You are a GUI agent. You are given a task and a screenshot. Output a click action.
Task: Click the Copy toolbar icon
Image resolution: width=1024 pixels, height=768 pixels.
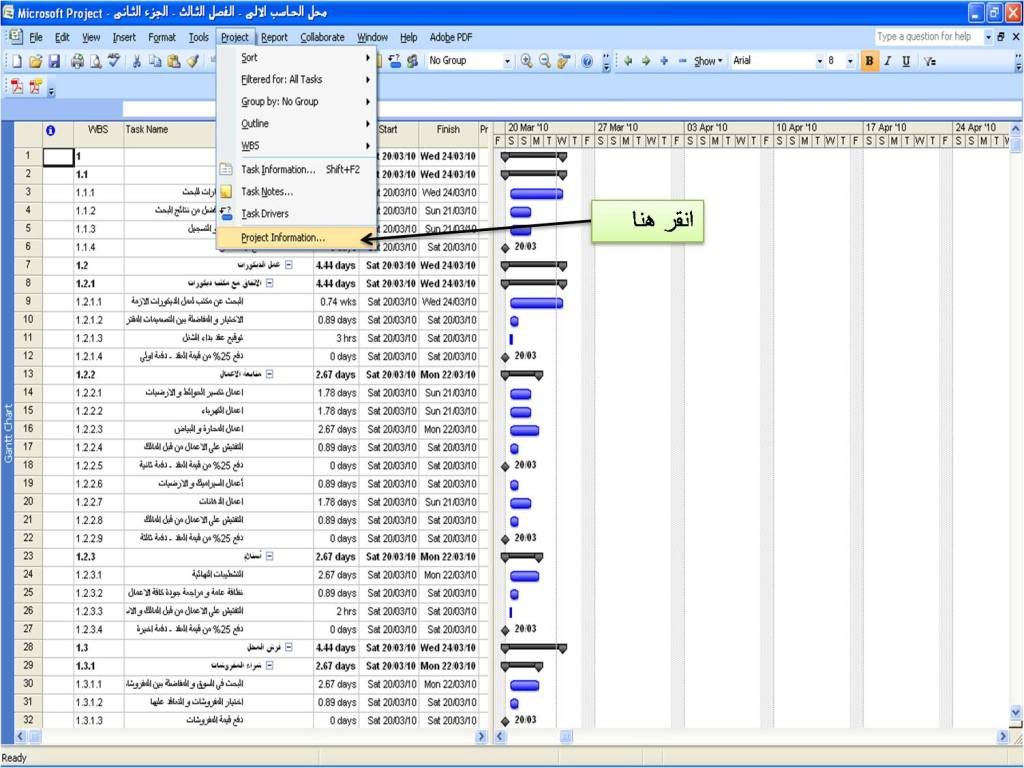[155, 61]
